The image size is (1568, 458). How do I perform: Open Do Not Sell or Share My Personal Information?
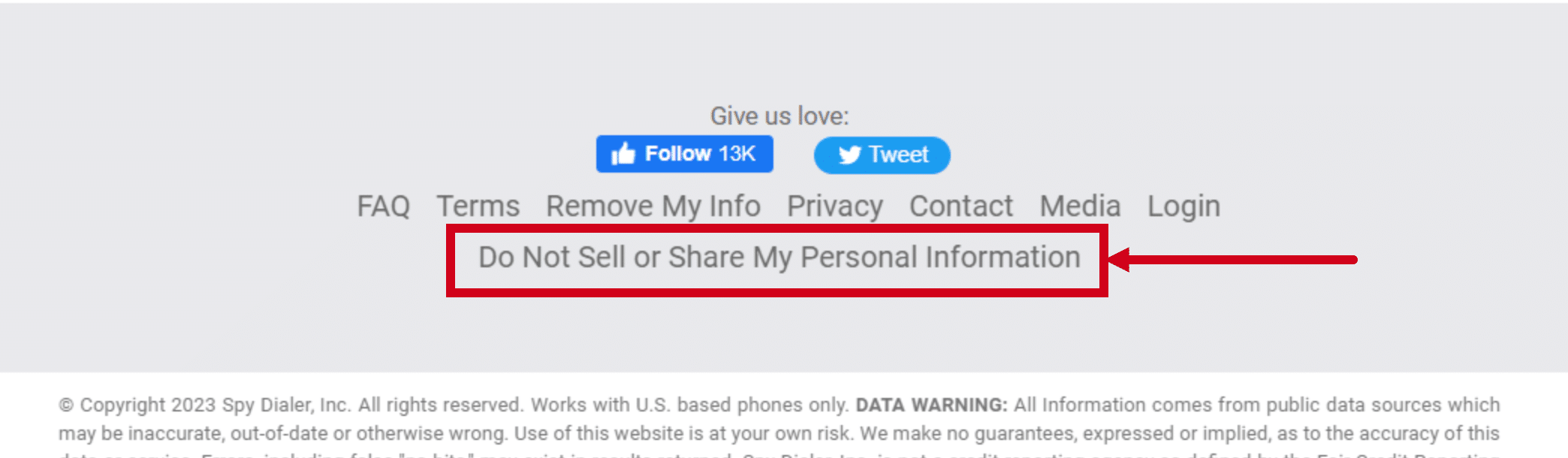[x=779, y=258]
